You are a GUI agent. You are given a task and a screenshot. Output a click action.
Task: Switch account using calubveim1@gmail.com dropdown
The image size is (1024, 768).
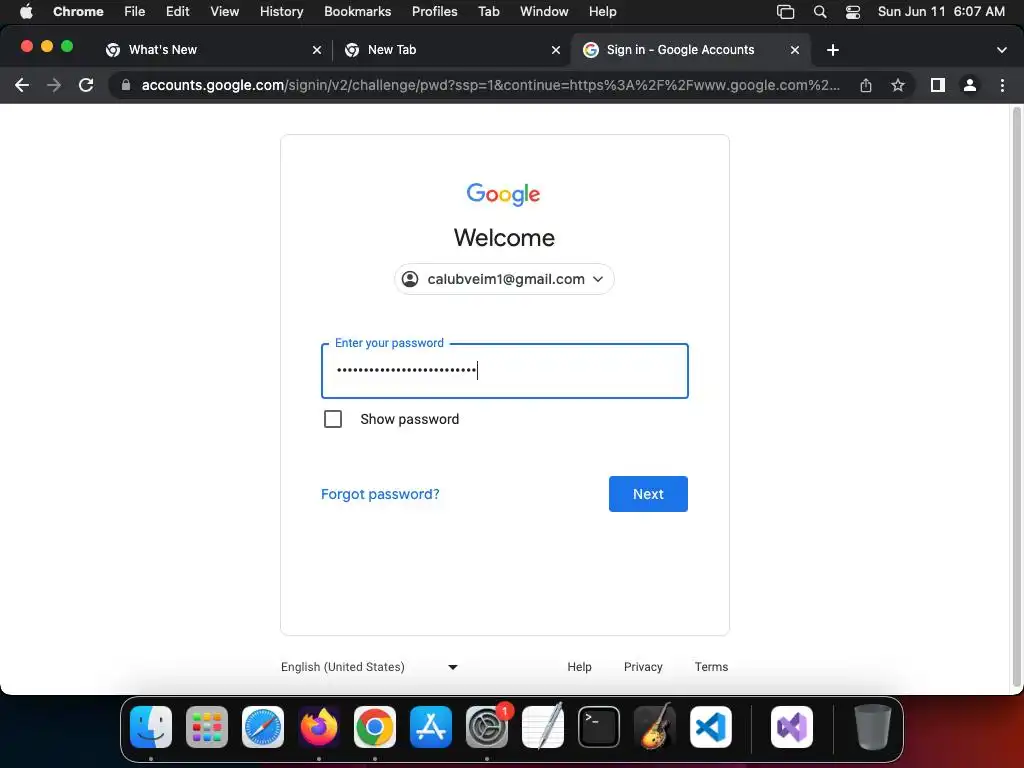(x=504, y=280)
